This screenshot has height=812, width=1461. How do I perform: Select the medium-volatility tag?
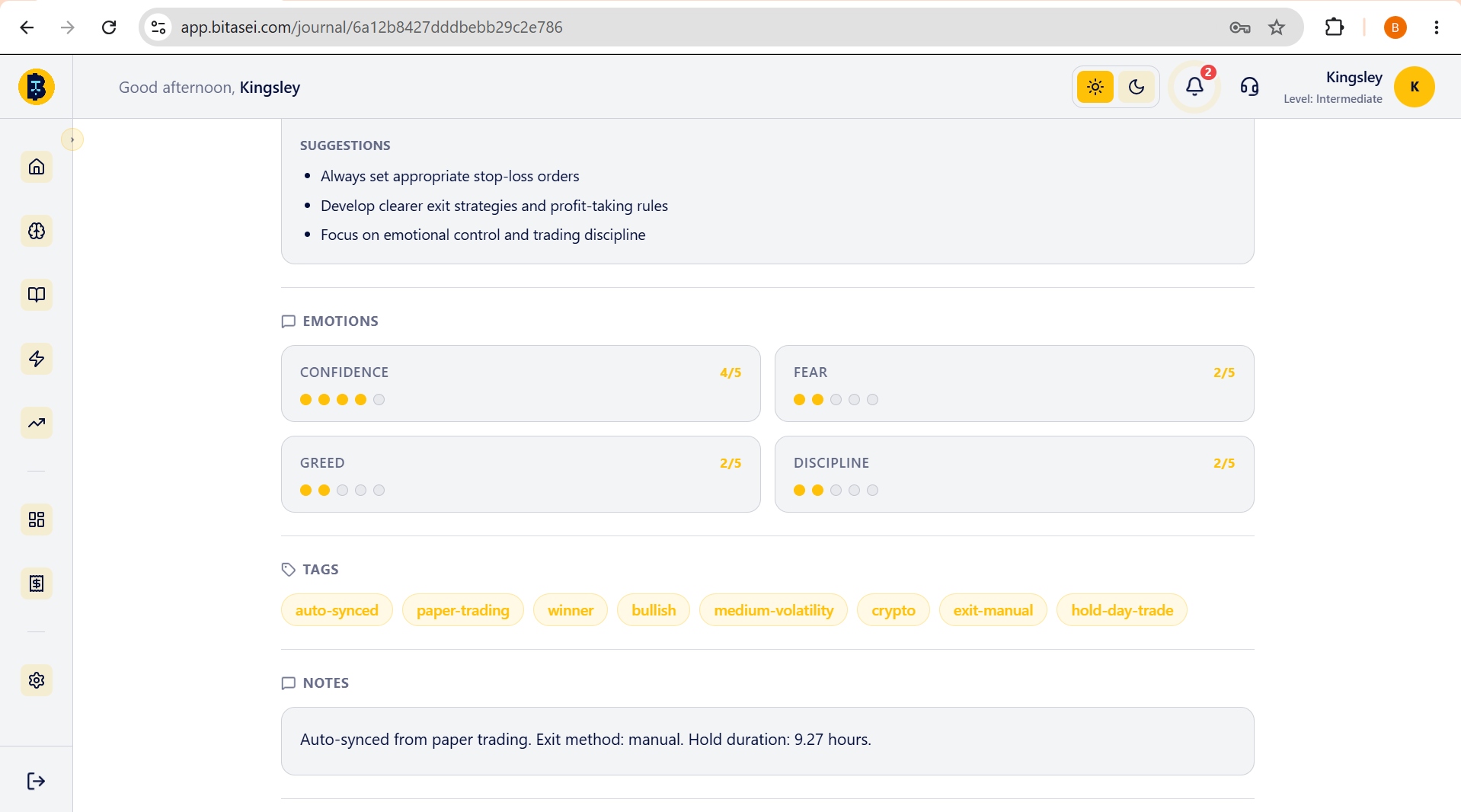click(x=774, y=610)
